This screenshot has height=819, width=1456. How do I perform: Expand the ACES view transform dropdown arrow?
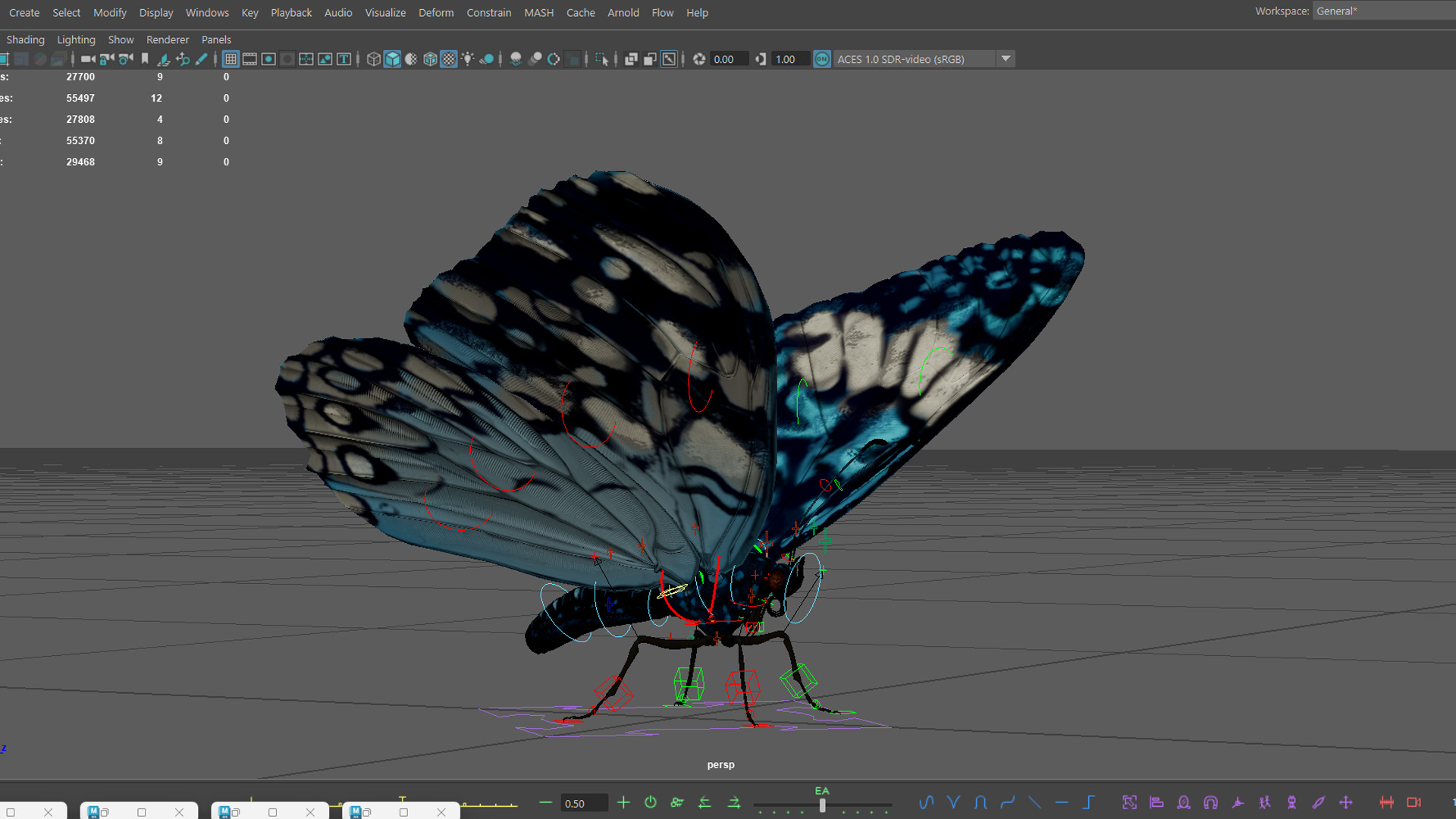point(1006,59)
